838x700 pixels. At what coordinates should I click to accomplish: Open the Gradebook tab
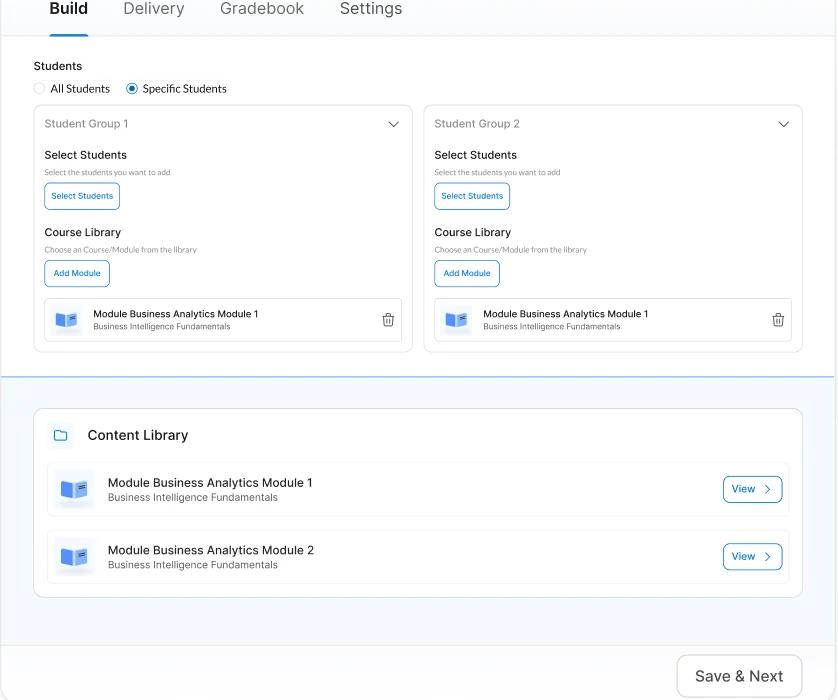262,9
